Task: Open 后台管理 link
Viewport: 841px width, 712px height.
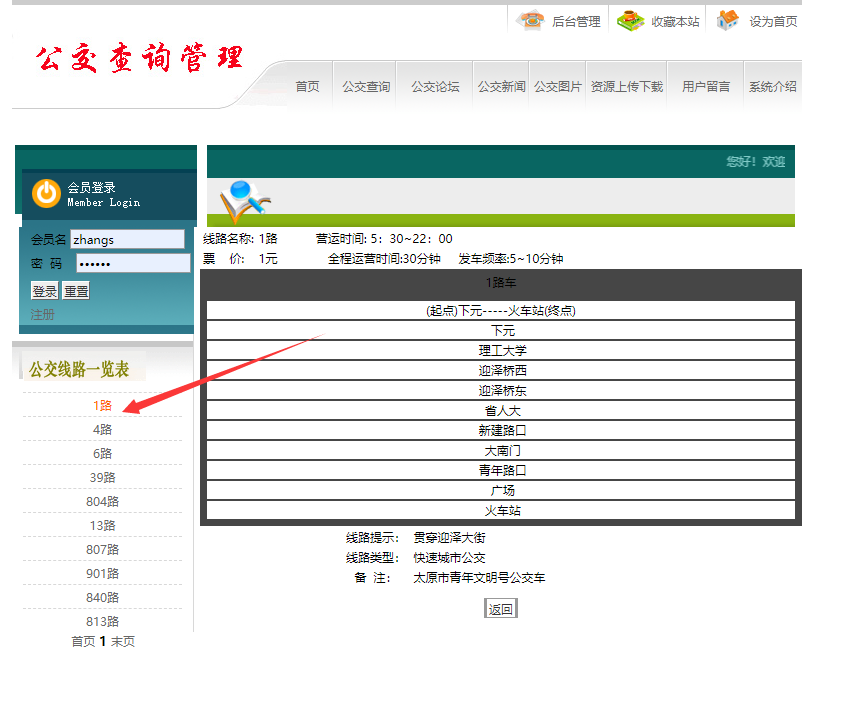Action: coord(576,21)
